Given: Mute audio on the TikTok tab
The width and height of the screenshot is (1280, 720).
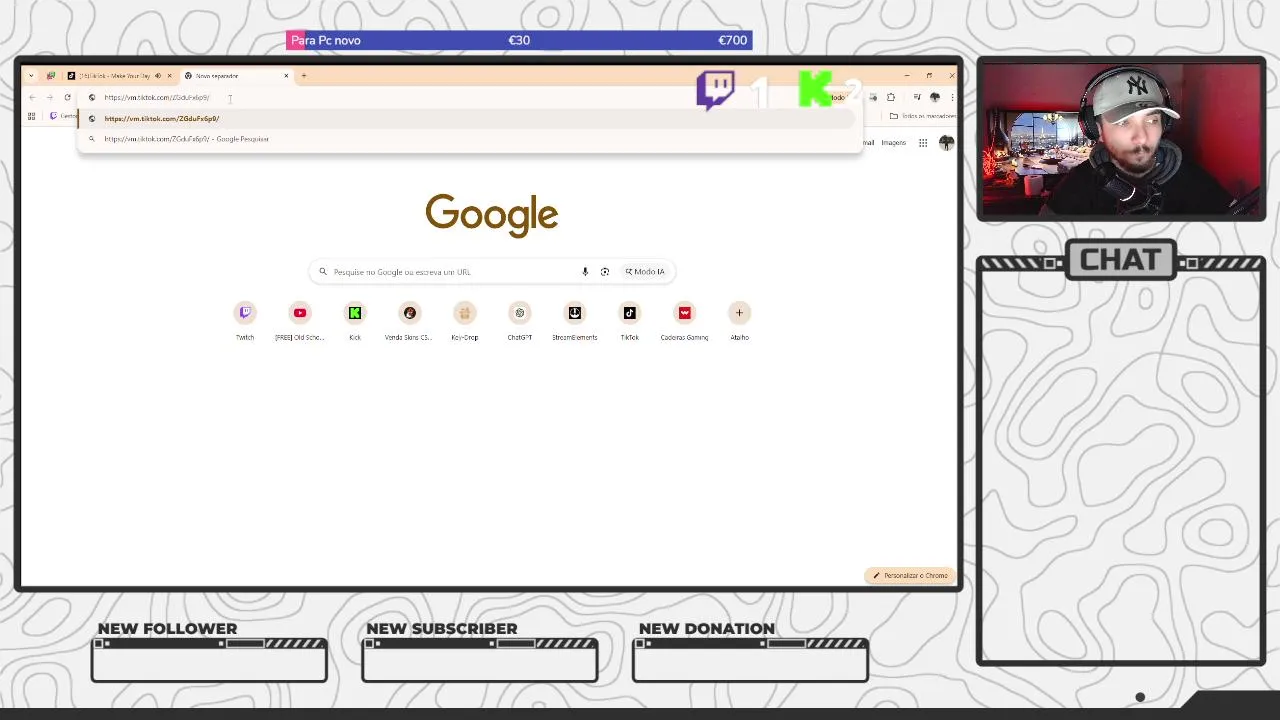Looking at the screenshot, I should 158,76.
